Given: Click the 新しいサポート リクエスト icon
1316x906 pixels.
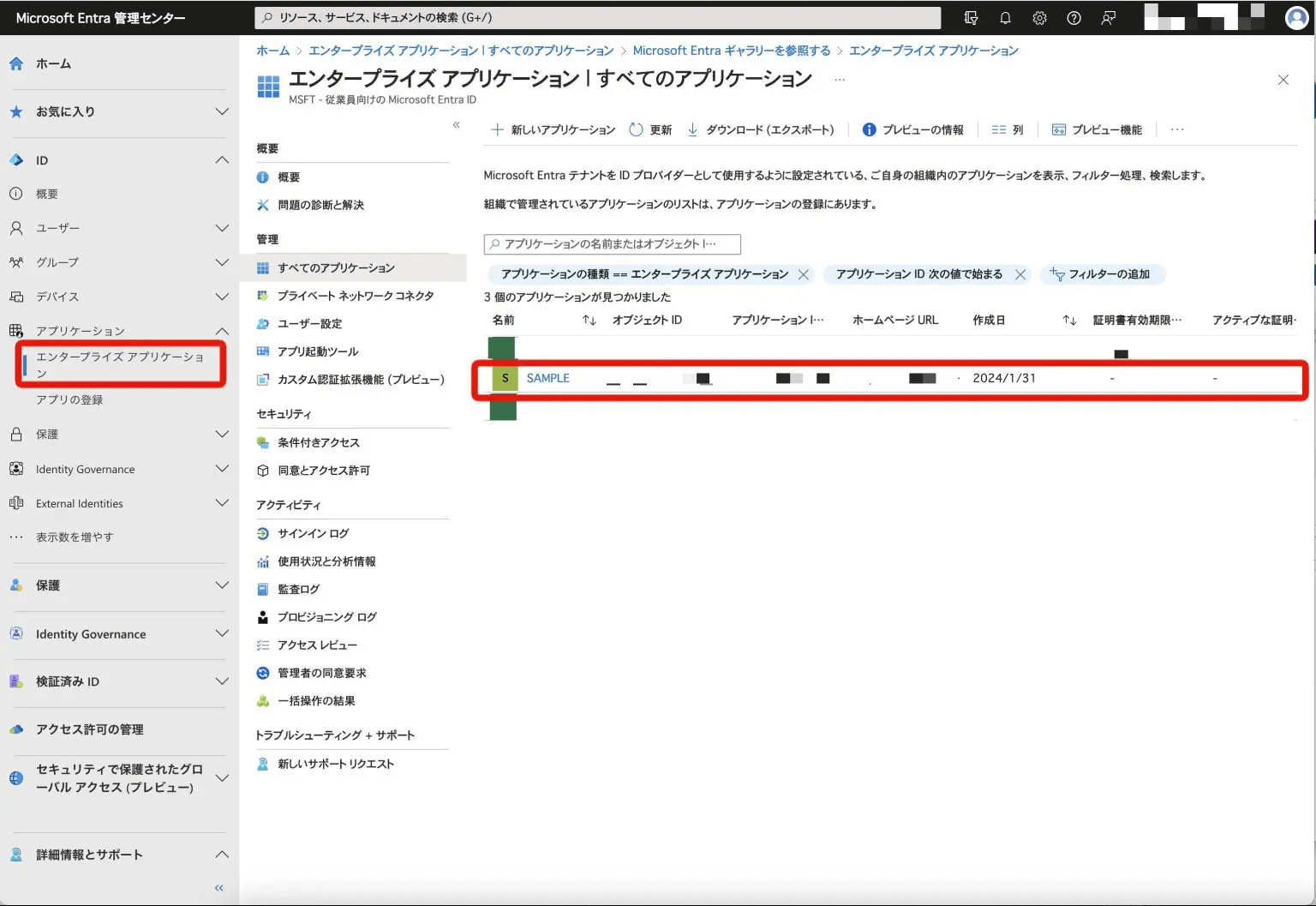Looking at the screenshot, I should pos(263,764).
